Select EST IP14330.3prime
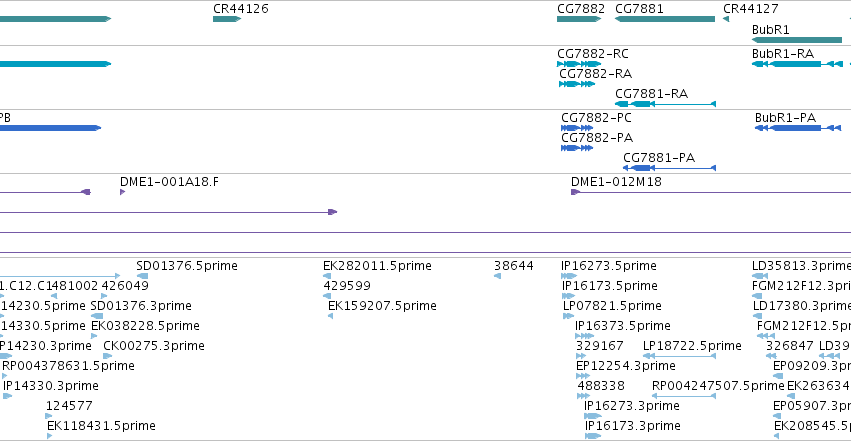 coord(8,397)
